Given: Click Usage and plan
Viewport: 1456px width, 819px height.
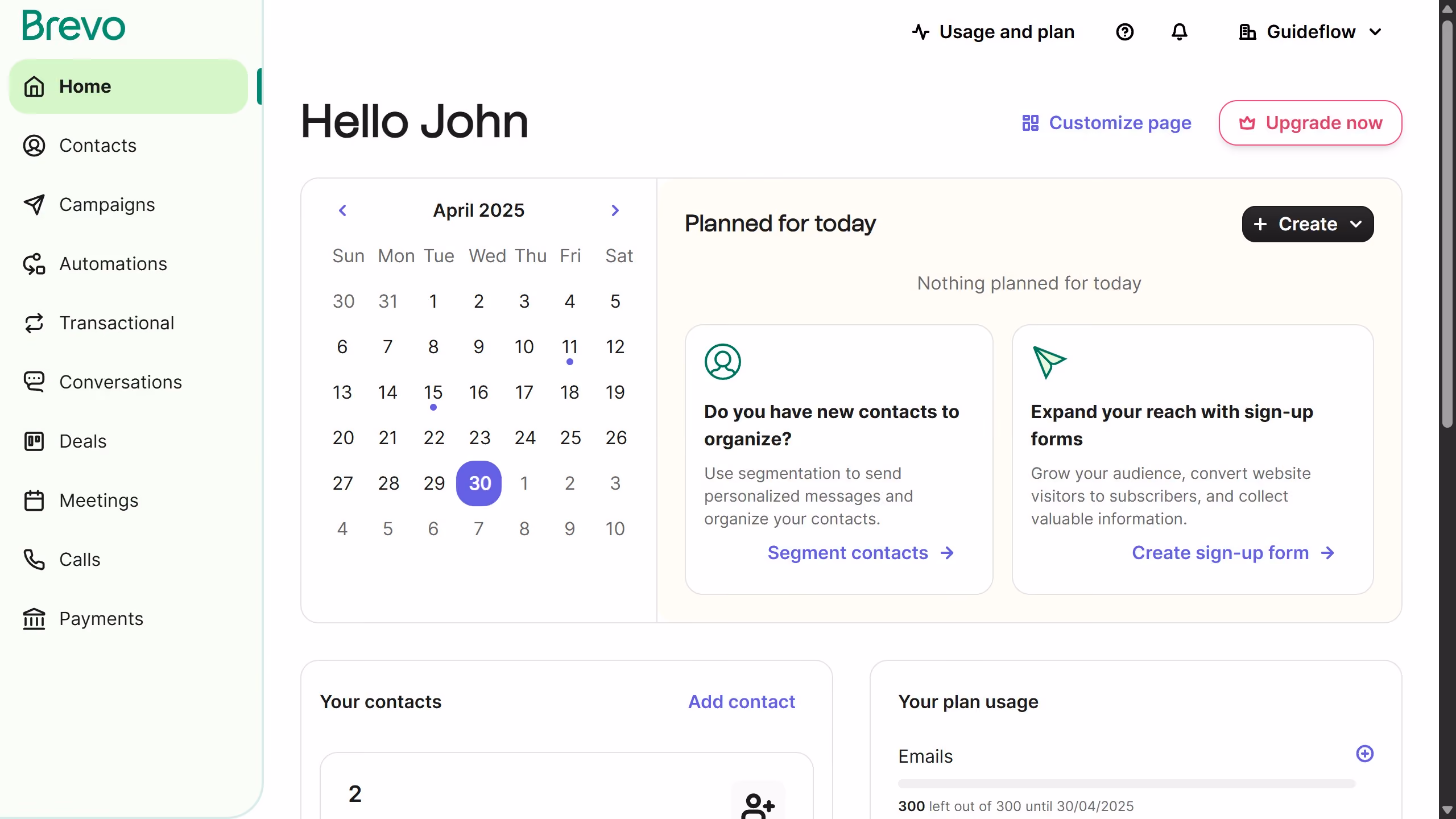Looking at the screenshot, I should point(993,32).
